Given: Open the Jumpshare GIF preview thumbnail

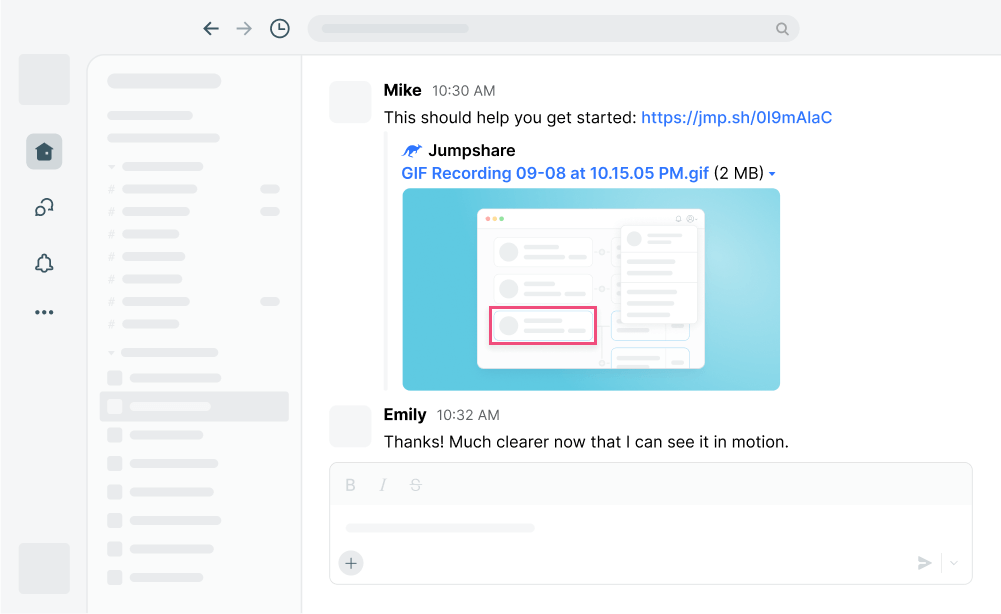Looking at the screenshot, I should (x=591, y=289).
